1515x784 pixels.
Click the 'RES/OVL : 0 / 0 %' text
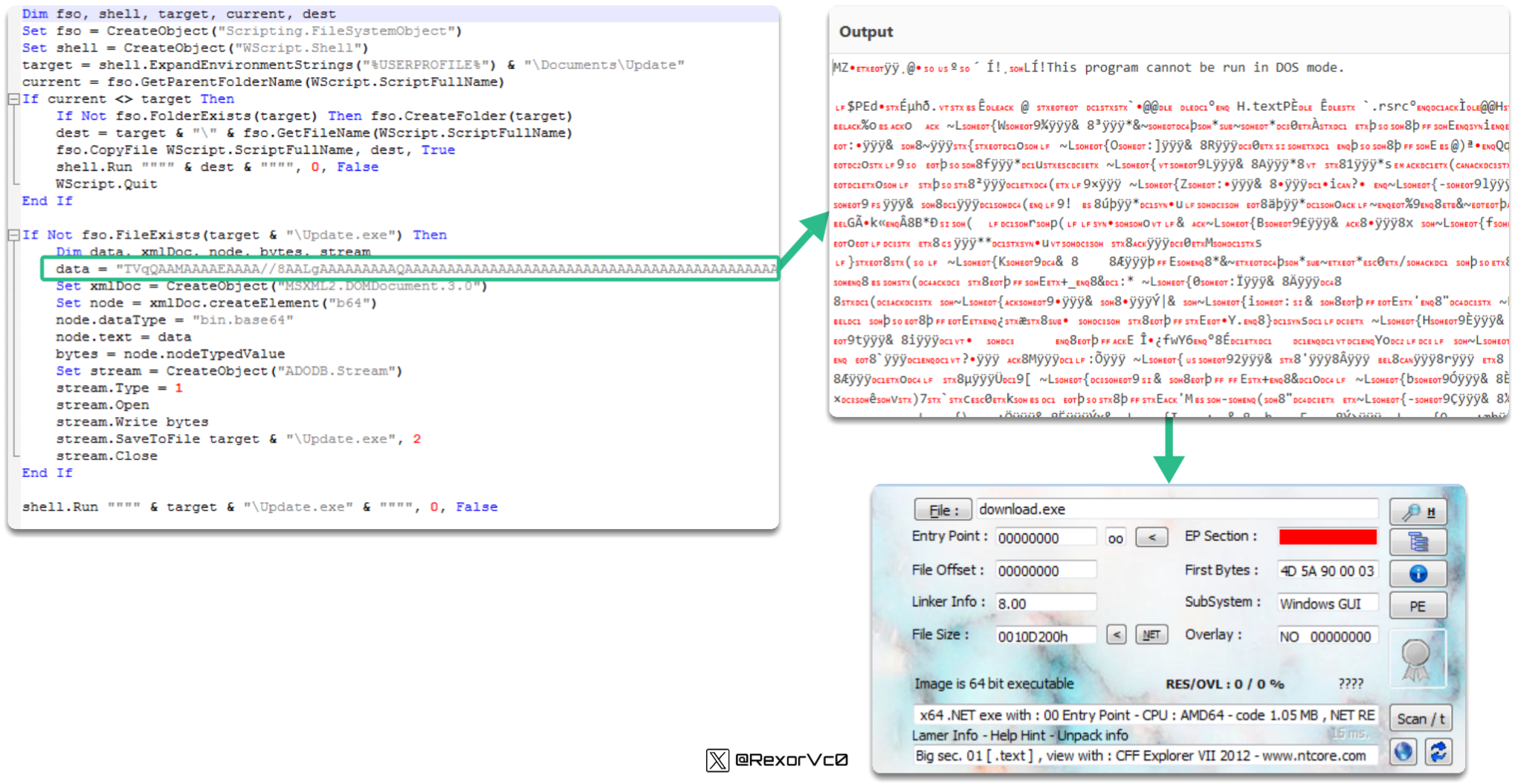1224,684
